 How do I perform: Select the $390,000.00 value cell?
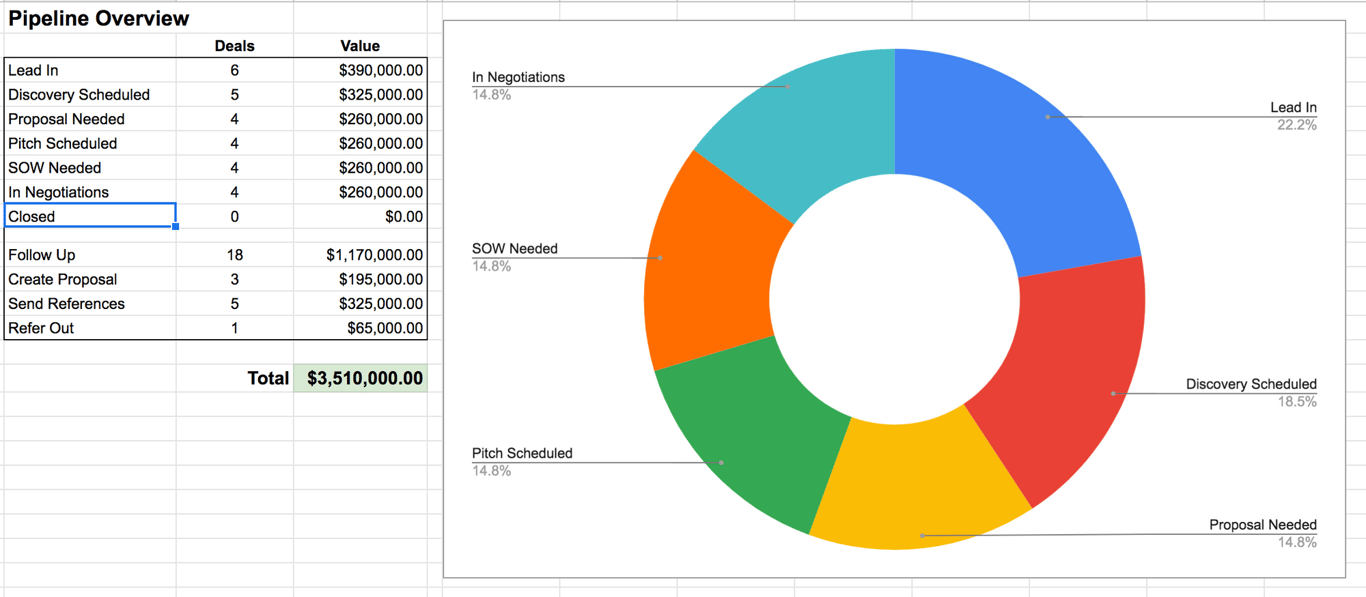[x=360, y=70]
